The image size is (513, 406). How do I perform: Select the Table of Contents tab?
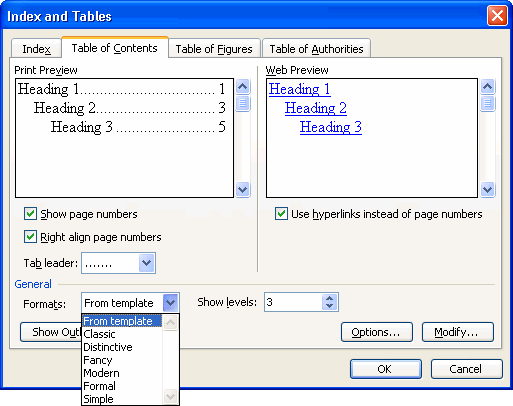(115, 48)
